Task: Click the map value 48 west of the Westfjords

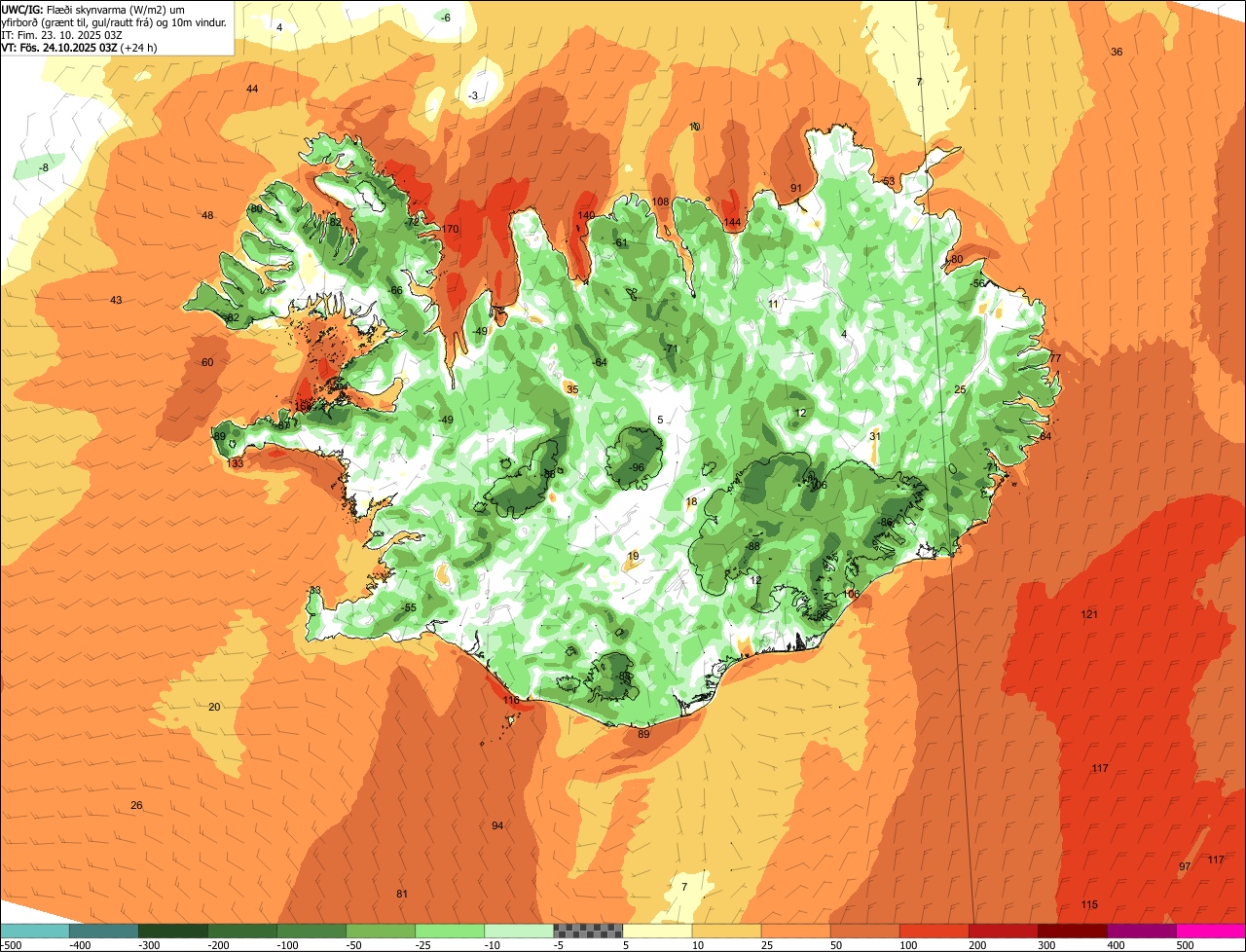Action: [207, 216]
